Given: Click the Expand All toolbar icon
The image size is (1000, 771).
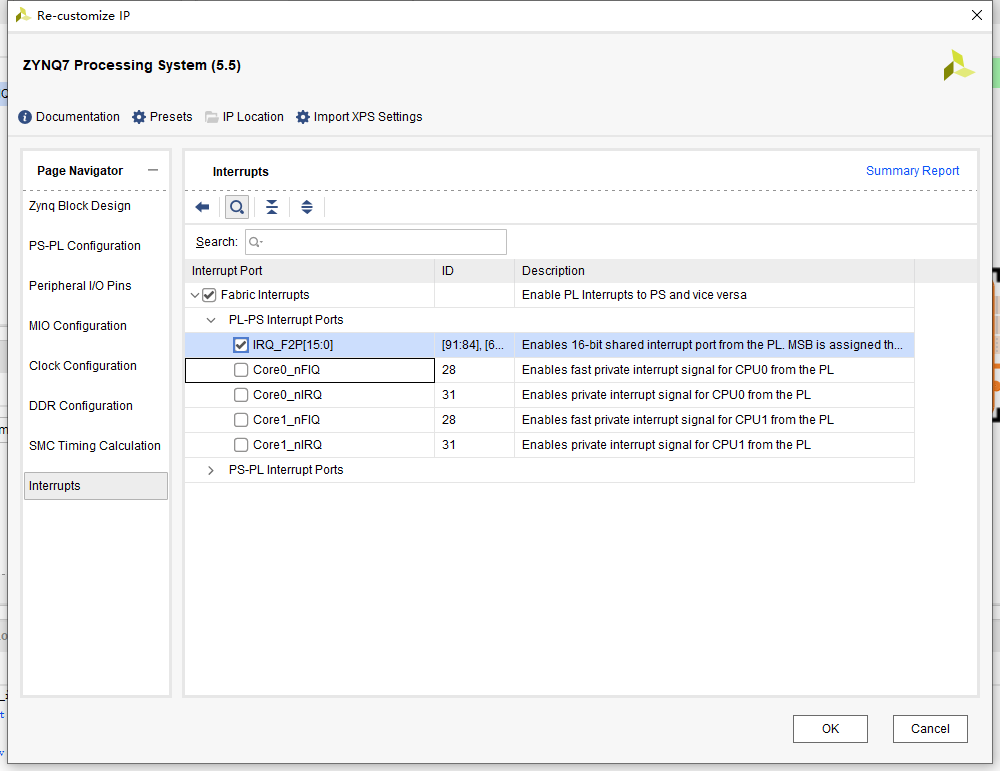Looking at the screenshot, I should [307, 207].
